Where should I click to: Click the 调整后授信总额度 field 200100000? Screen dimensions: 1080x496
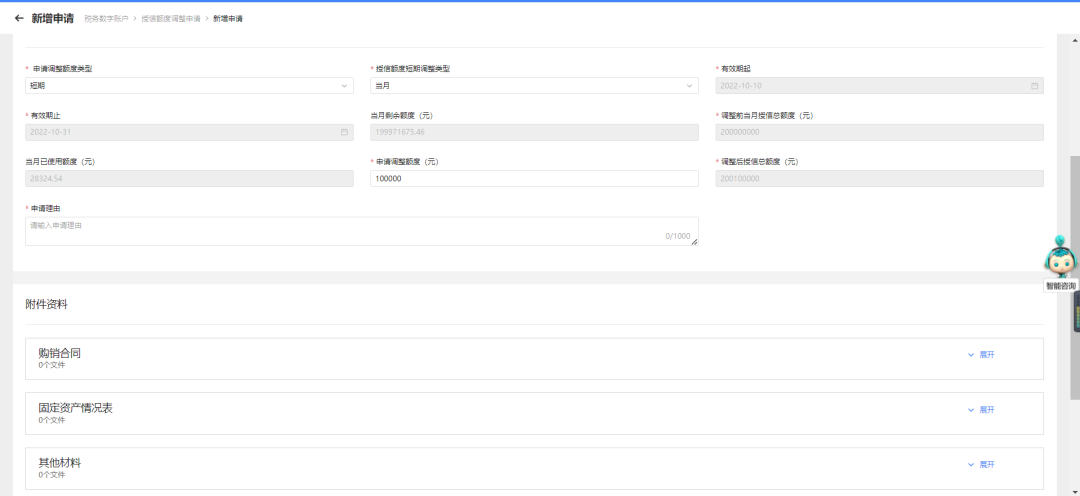[880, 178]
